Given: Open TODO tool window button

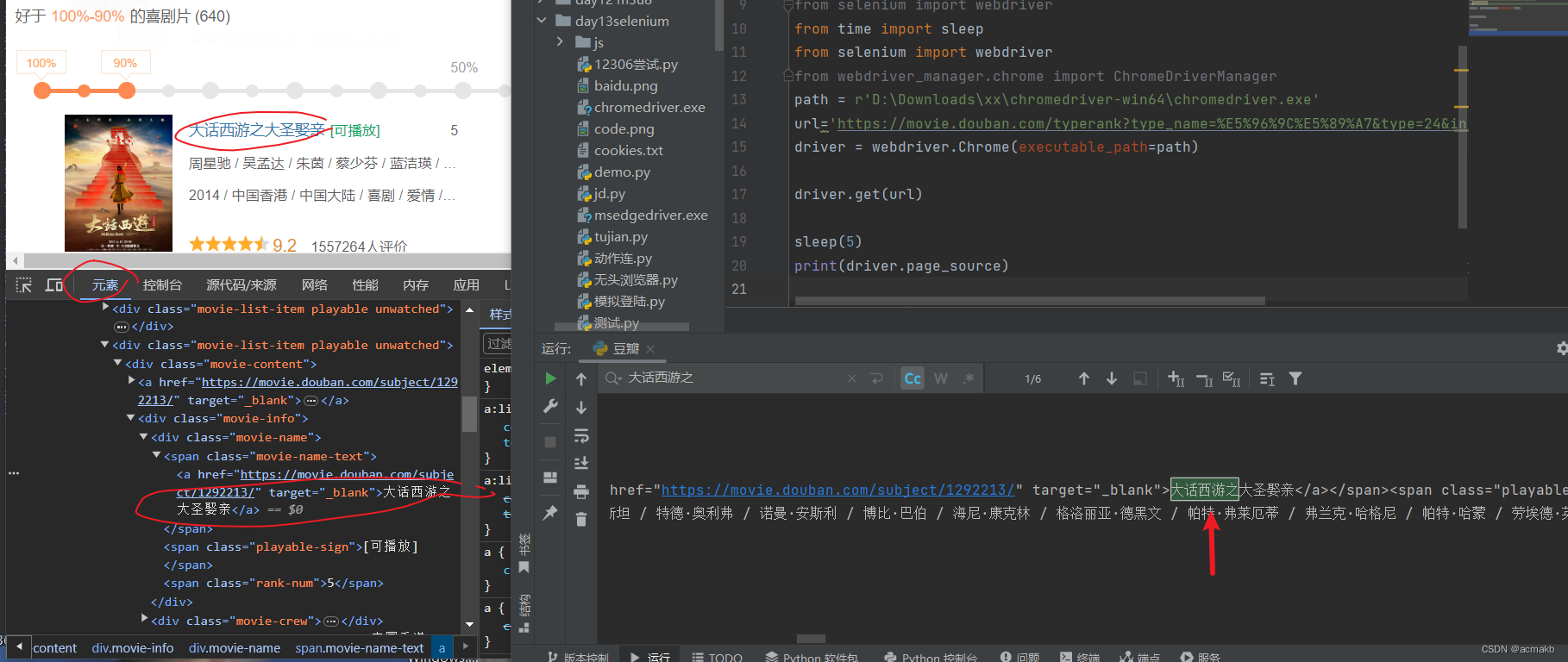Looking at the screenshot, I should point(717,657).
